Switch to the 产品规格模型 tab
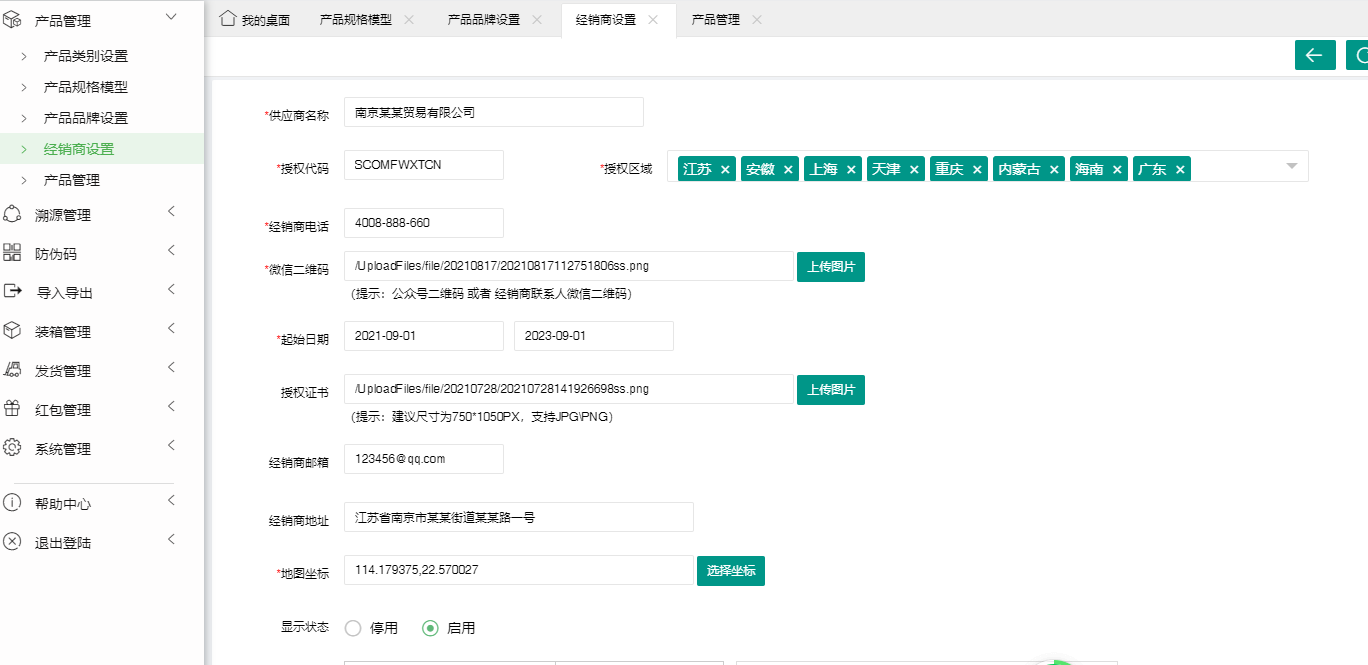Image resolution: width=1368 pixels, height=665 pixels. (x=355, y=20)
